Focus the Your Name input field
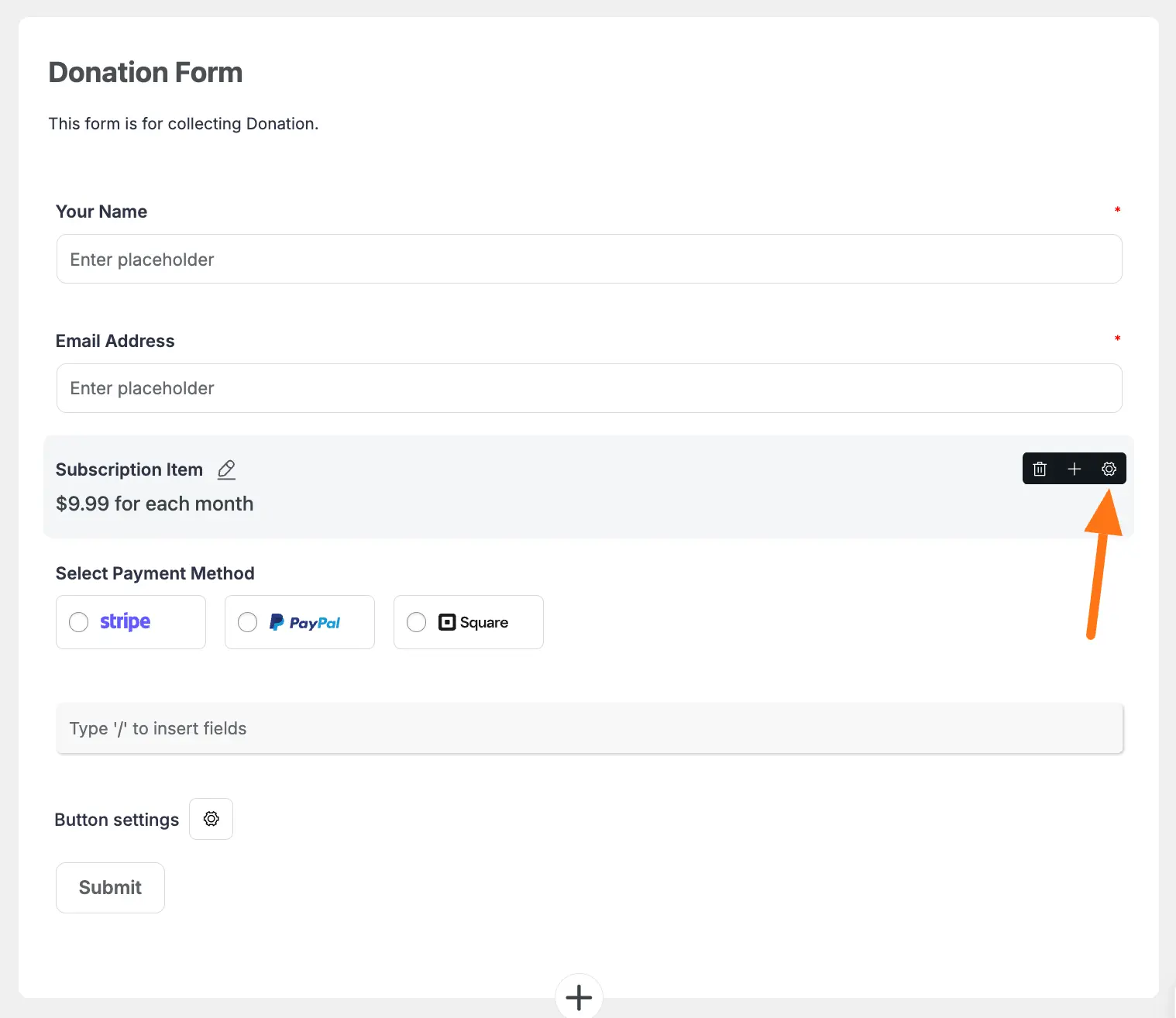This screenshot has height=1018, width=1176. pos(589,260)
